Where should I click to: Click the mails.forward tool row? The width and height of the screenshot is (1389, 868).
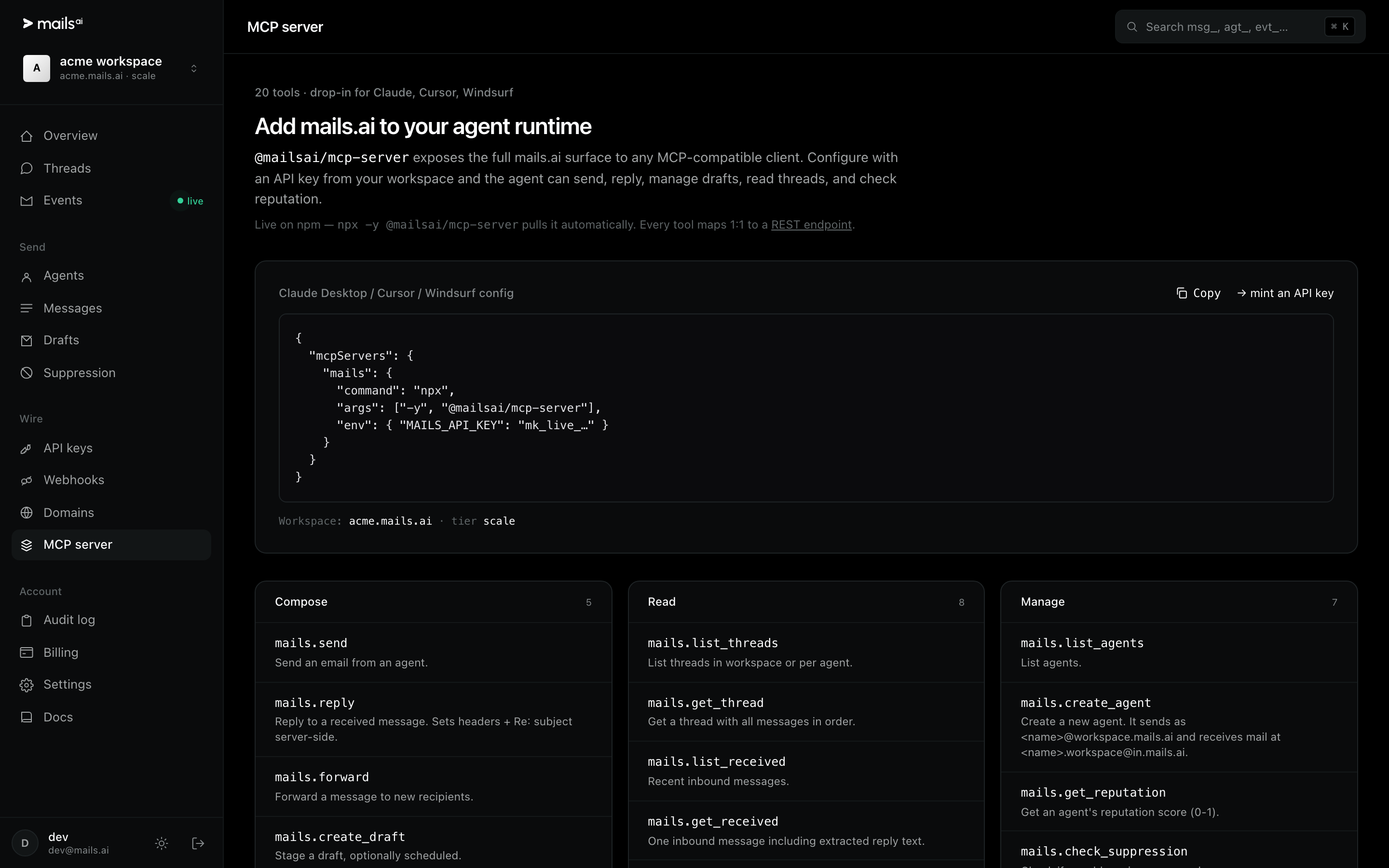[x=434, y=787]
